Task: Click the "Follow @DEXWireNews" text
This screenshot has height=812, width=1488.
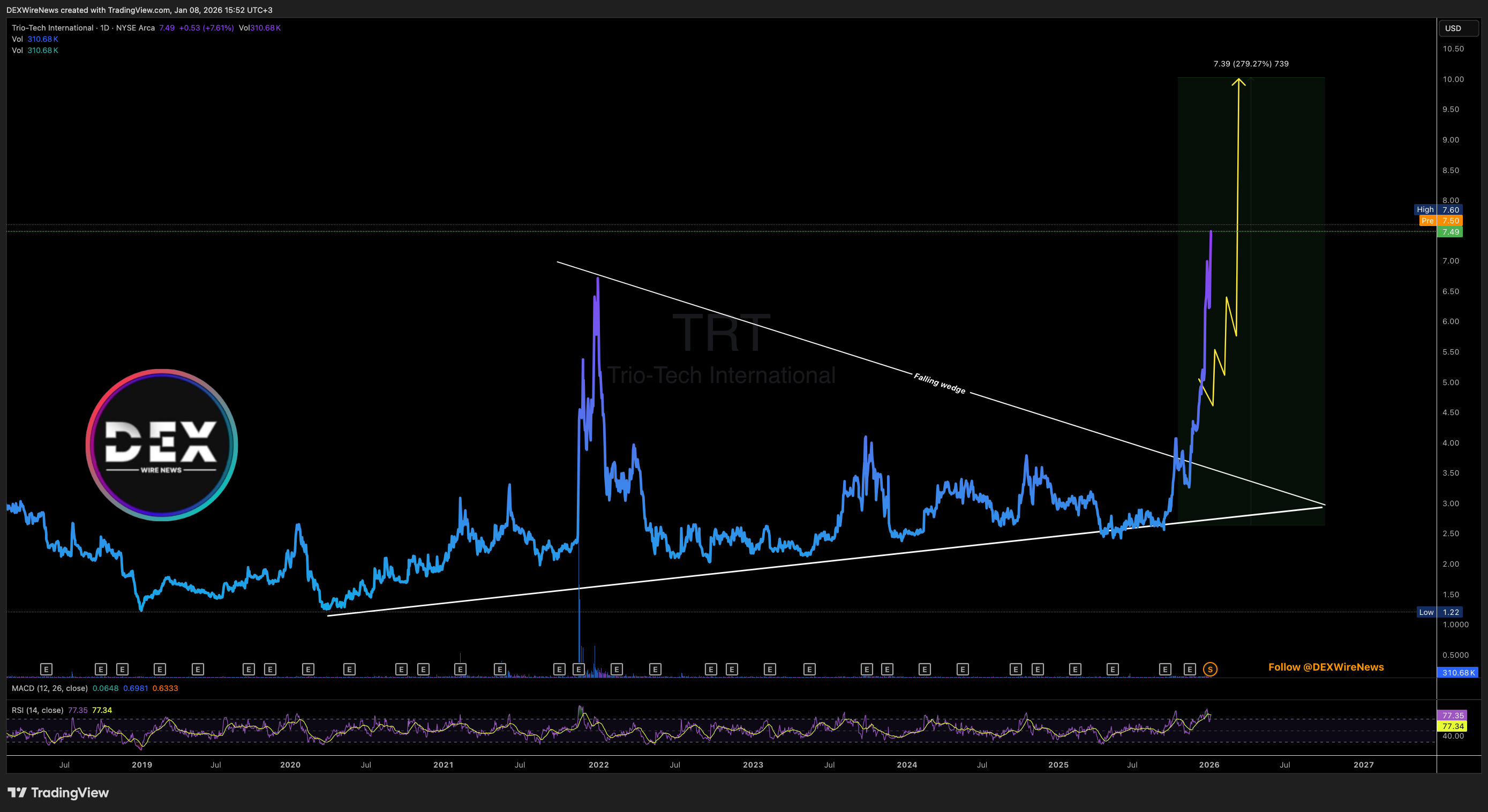Action: (x=1326, y=667)
